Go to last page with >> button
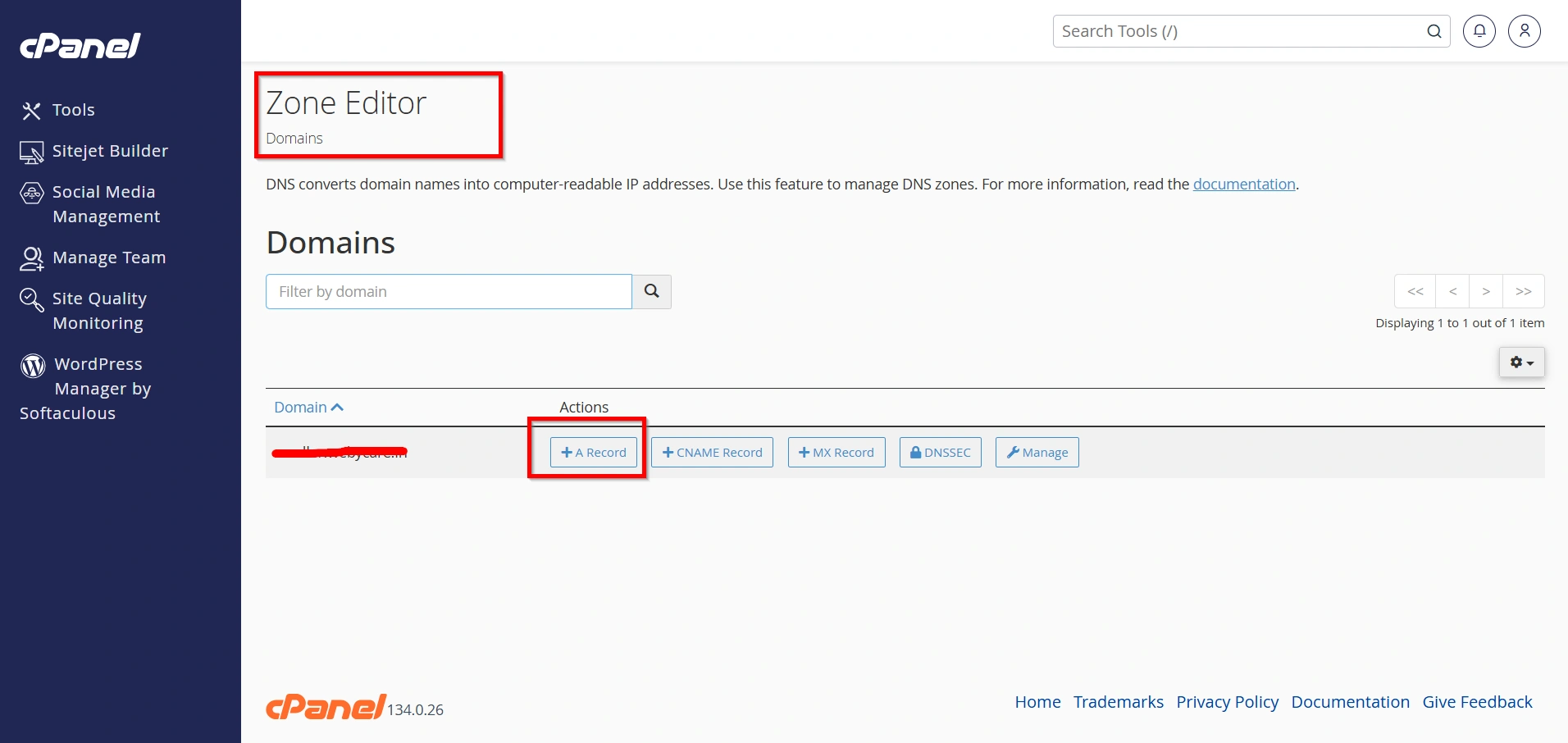This screenshot has width=1568, height=743. (x=1524, y=291)
